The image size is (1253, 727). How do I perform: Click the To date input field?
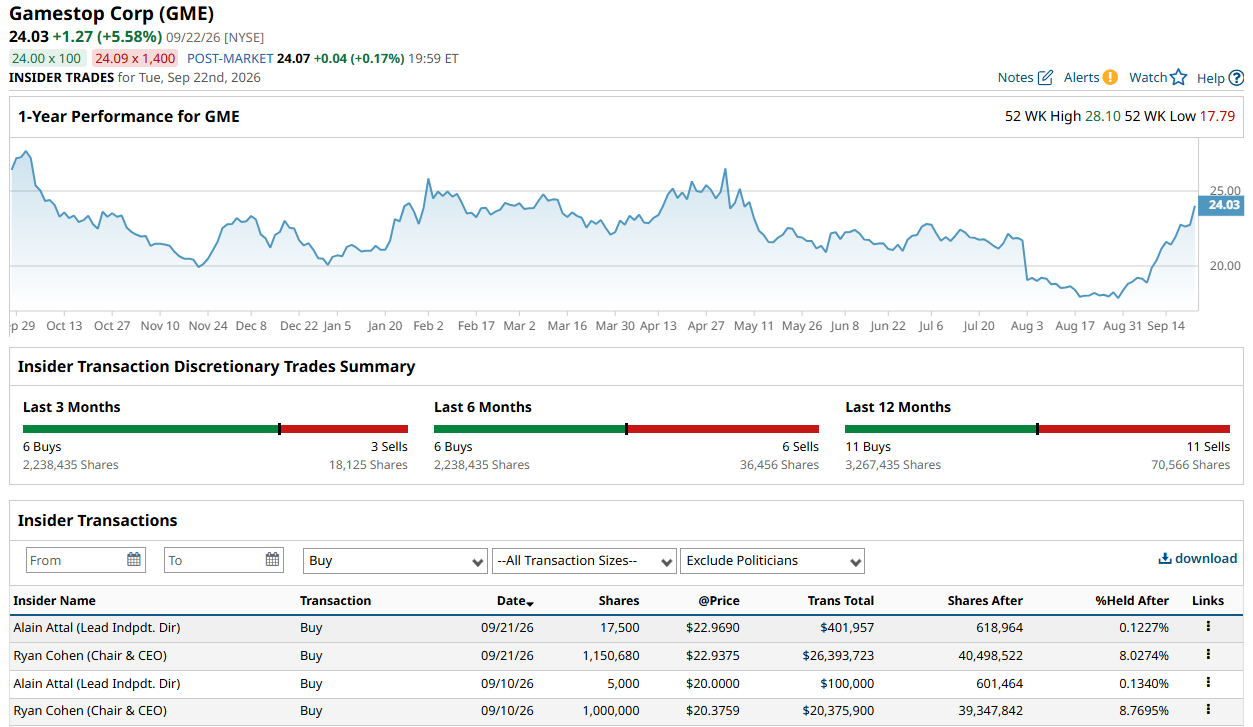point(224,560)
